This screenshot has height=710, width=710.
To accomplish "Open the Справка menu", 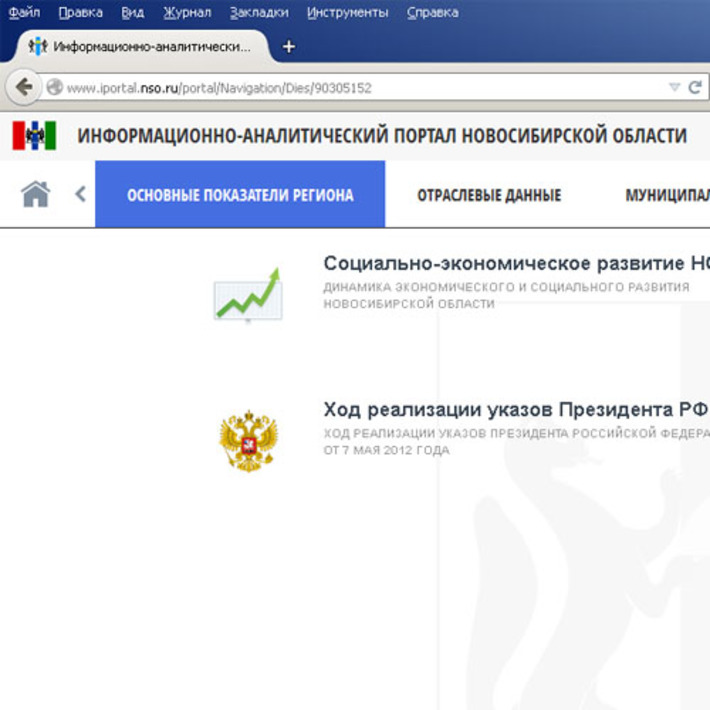I will tap(432, 12).
